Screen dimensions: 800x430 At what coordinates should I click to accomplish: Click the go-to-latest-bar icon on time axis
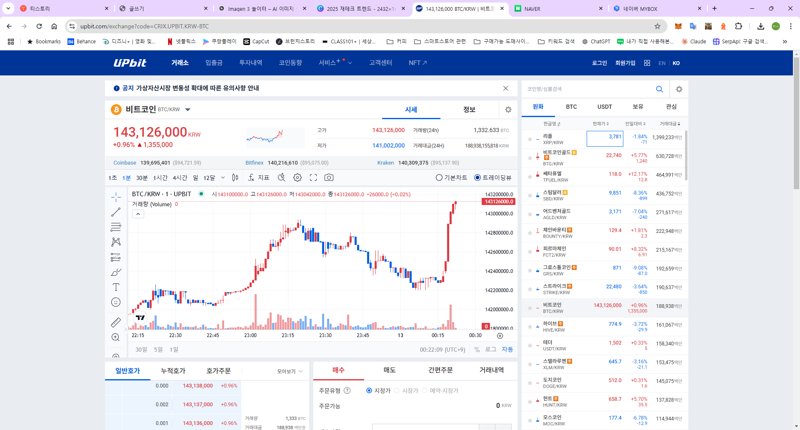tap(500, 336)
